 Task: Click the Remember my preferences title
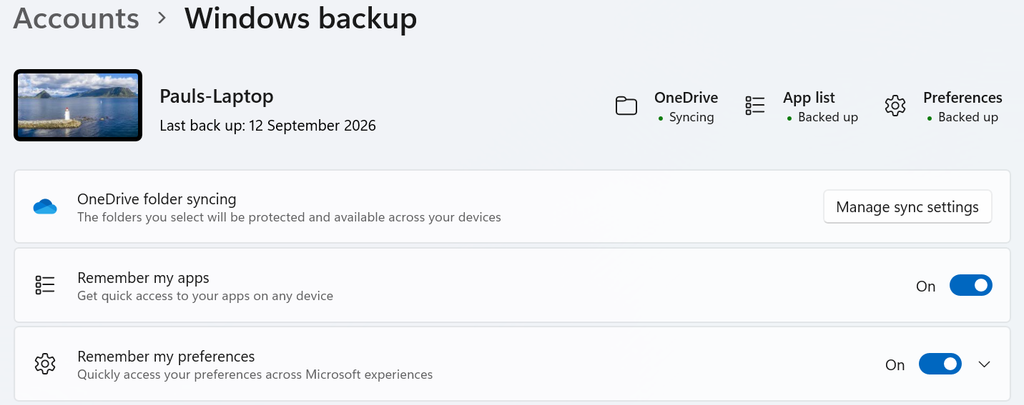pyautogui.click(x=166, y=357)
